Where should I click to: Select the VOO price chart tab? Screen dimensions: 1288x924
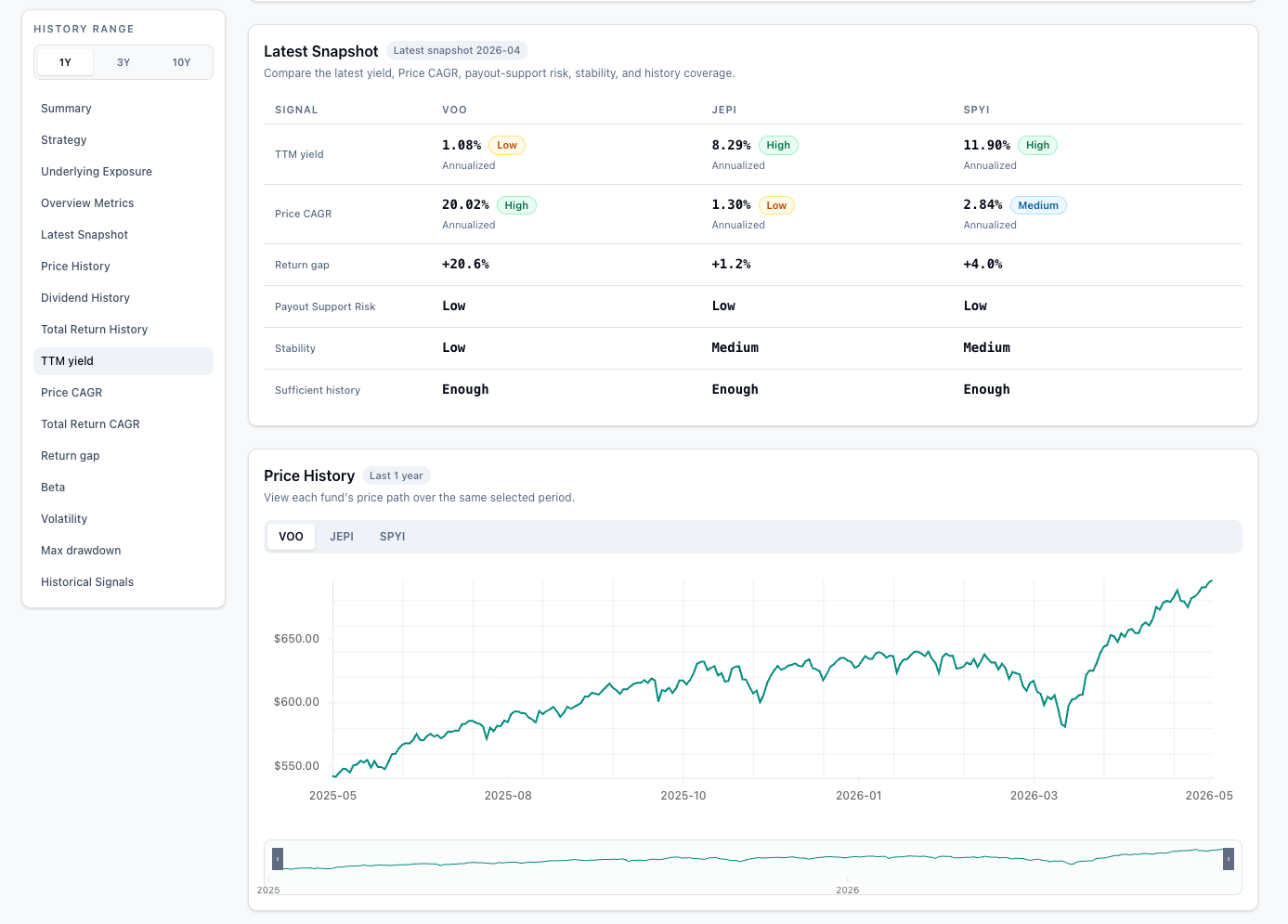[291, 537]
